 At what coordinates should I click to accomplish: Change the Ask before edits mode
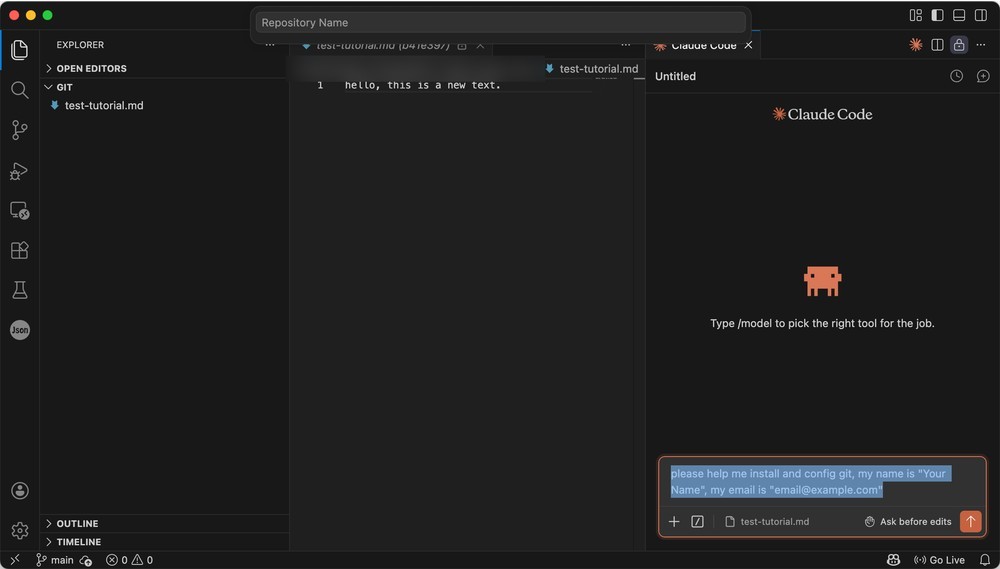(x=908, y=522)
